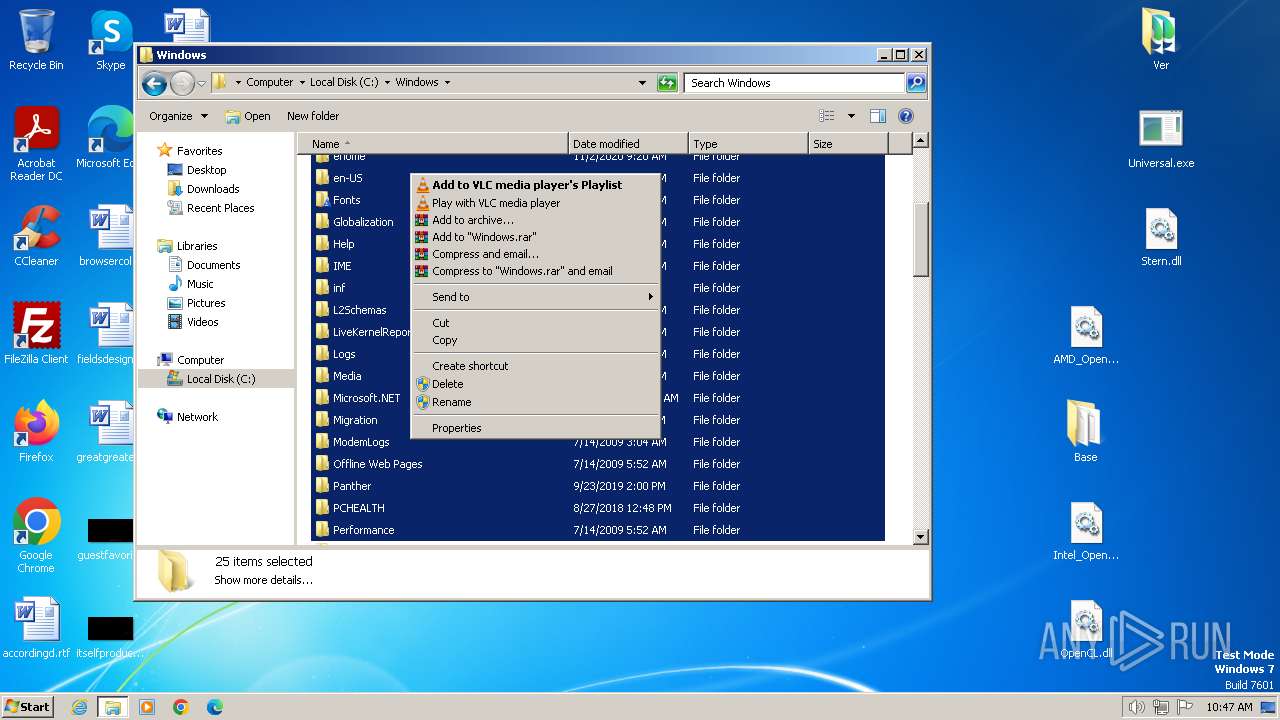Screen dimensions: 1280x720
Task: Select Downloads under Favorites
Action: click(213, 189)
